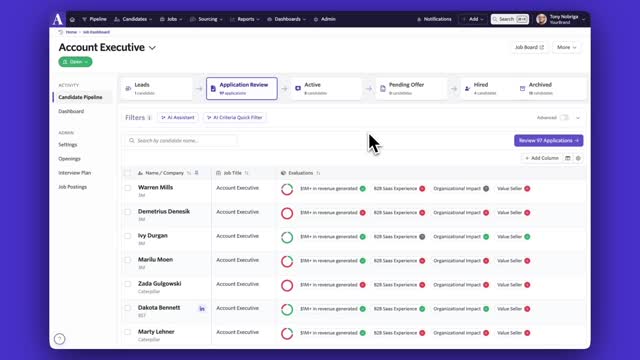Open Dakota Bennett's LinkedIn icon
The image size is (640, 360).
tap(202, 309)
